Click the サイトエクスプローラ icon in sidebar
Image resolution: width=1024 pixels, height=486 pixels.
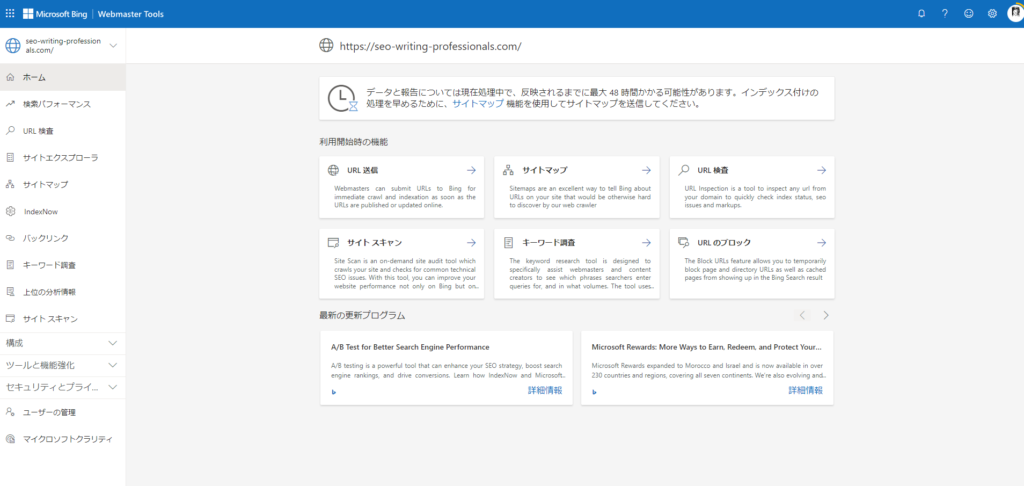pos(10,157)
